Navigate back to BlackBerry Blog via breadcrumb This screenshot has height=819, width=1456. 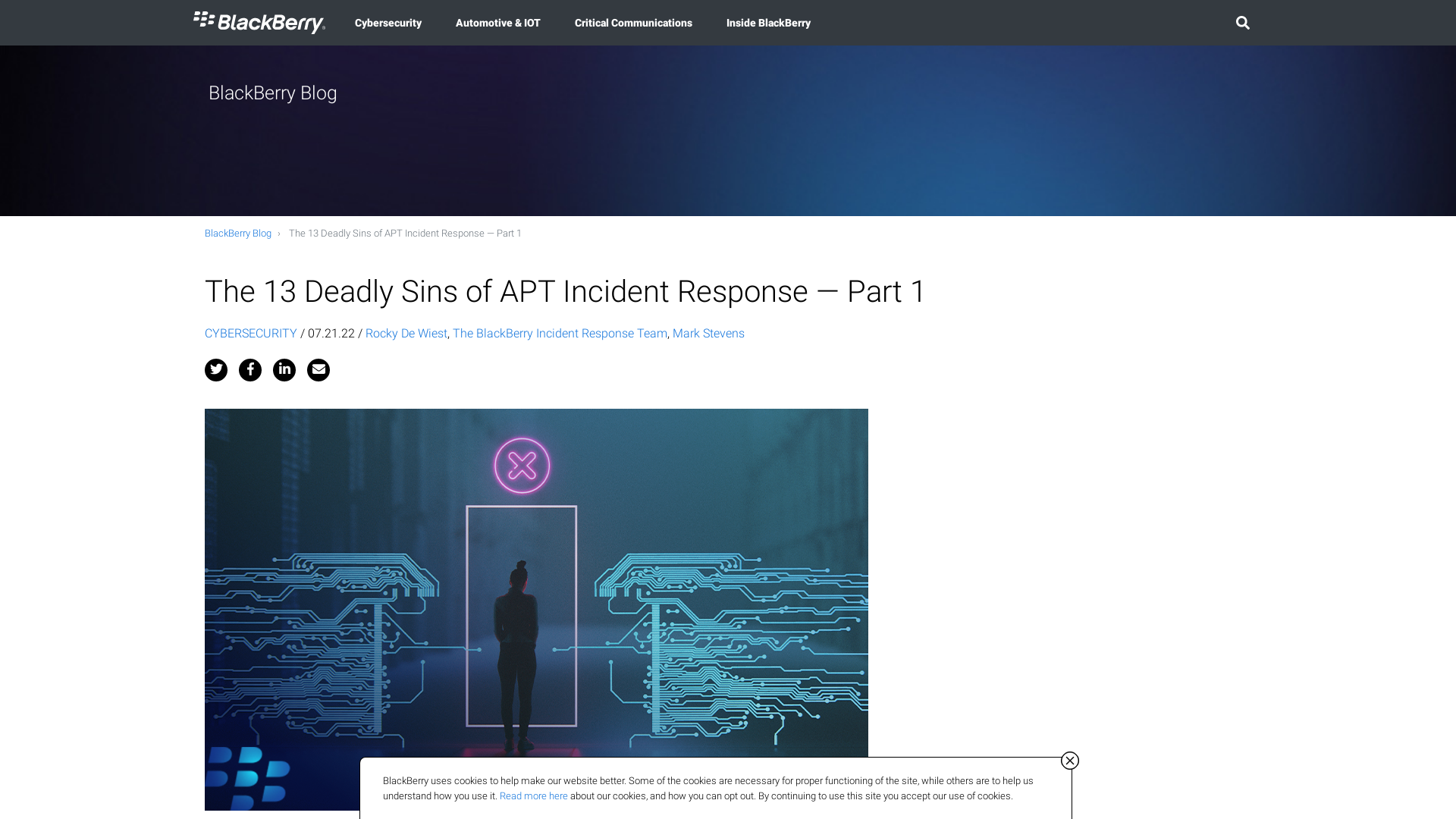click(237, 234)
